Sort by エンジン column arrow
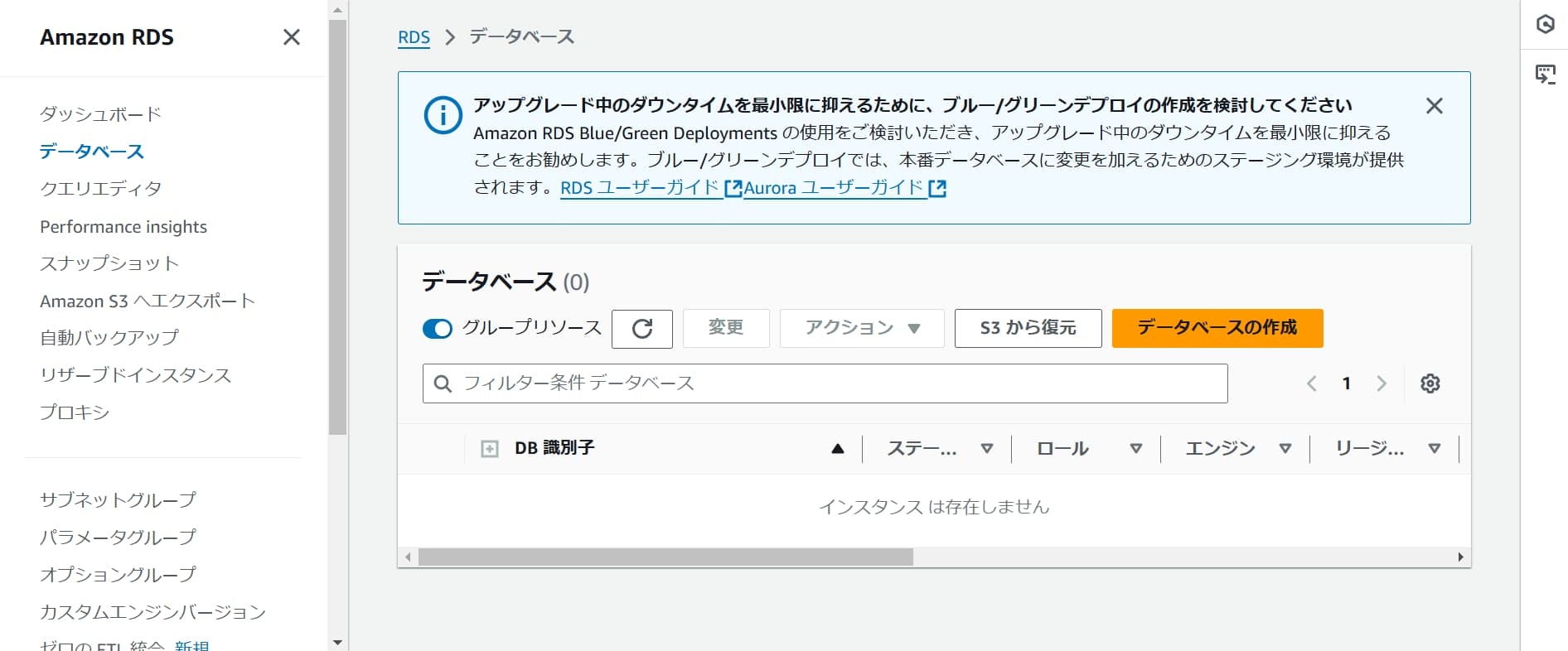The height and width of the screenshot is (651, 1568). pos(1285,449)
